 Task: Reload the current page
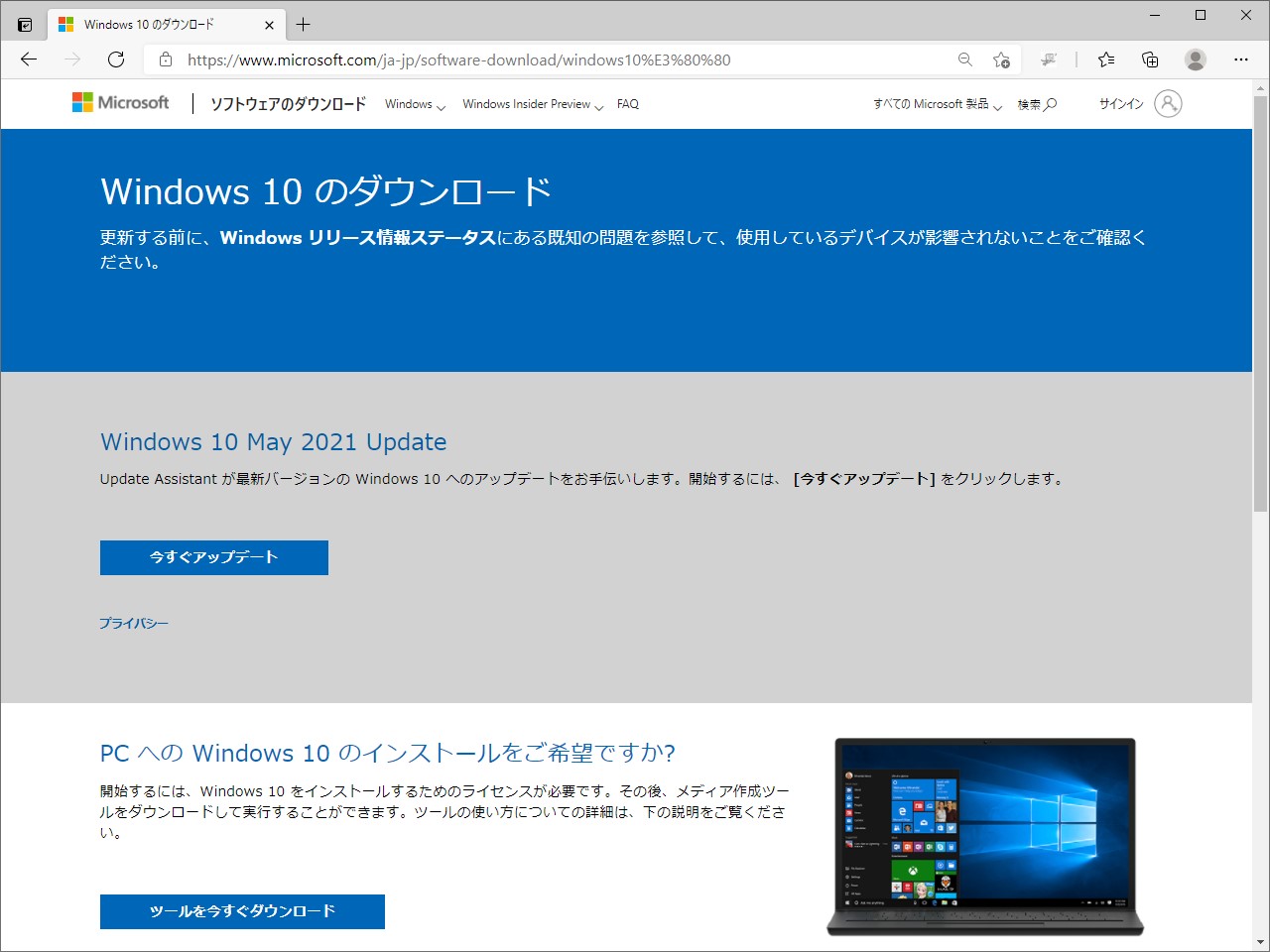116,59
